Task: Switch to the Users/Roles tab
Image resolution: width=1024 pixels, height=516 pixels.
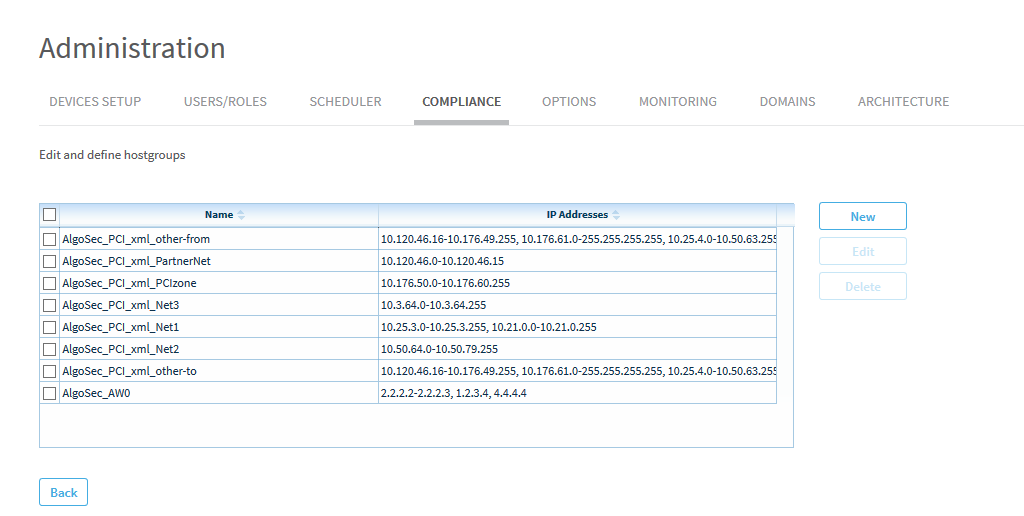Action: [225, 102]
